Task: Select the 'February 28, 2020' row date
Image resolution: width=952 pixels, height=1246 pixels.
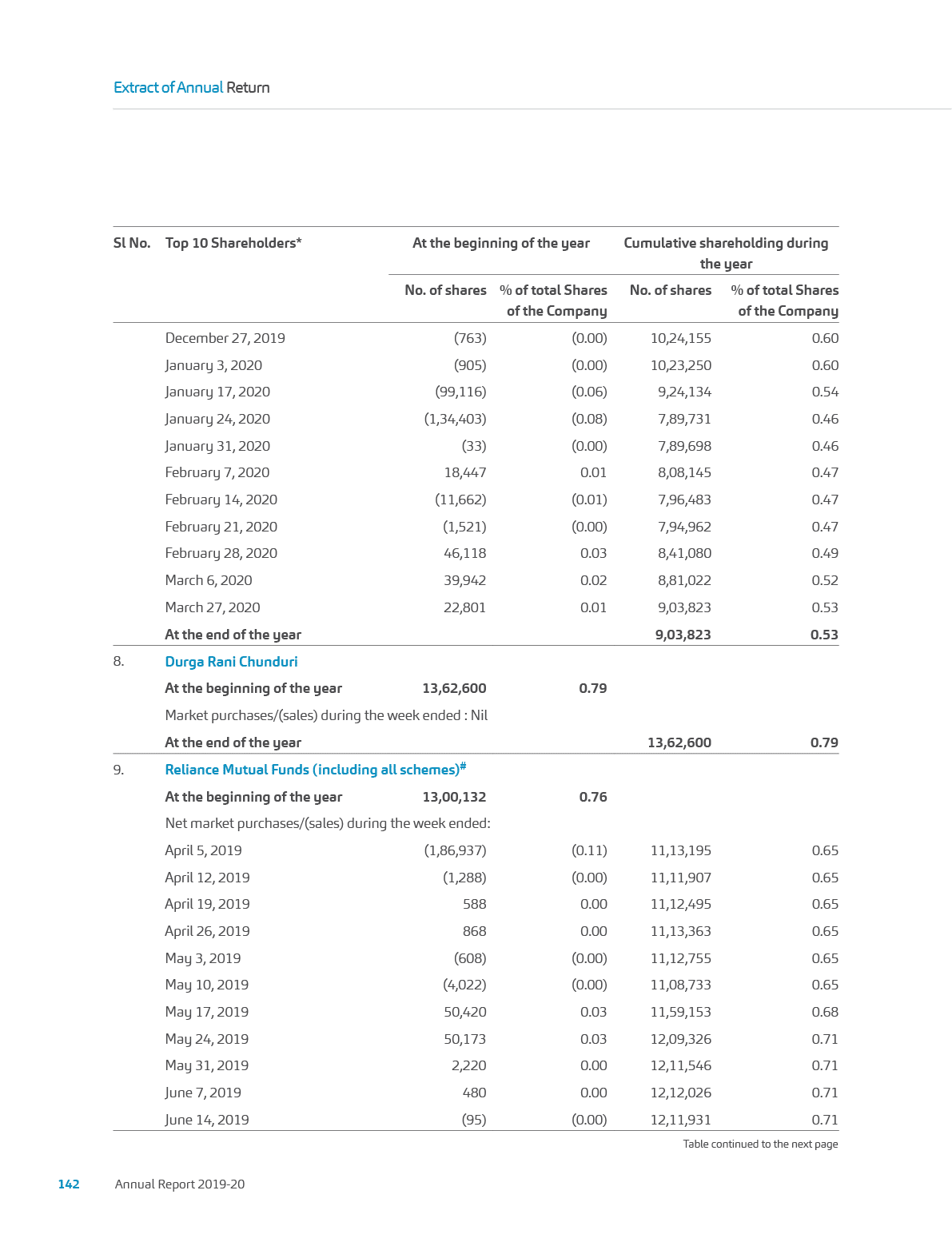Action: tap(221, 553)
